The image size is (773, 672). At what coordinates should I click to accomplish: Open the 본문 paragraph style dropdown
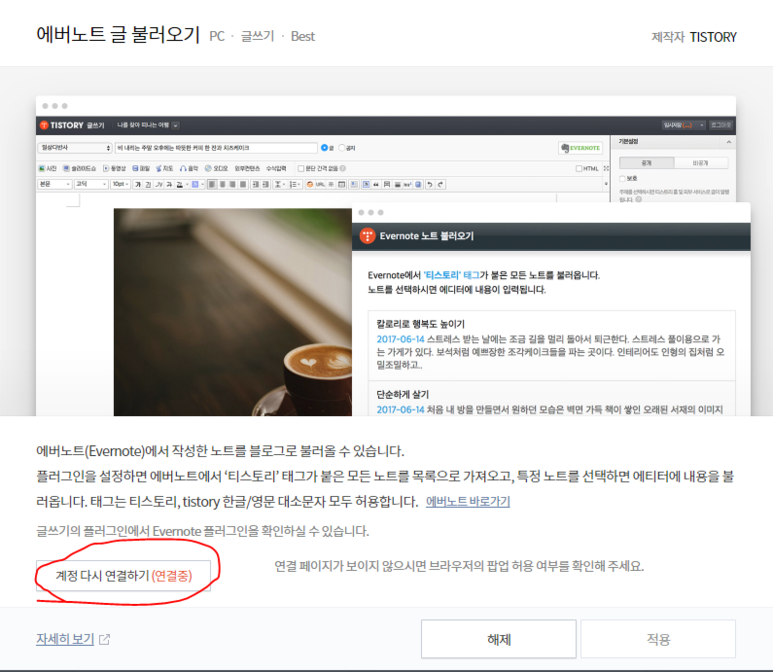tap(54, 184)
